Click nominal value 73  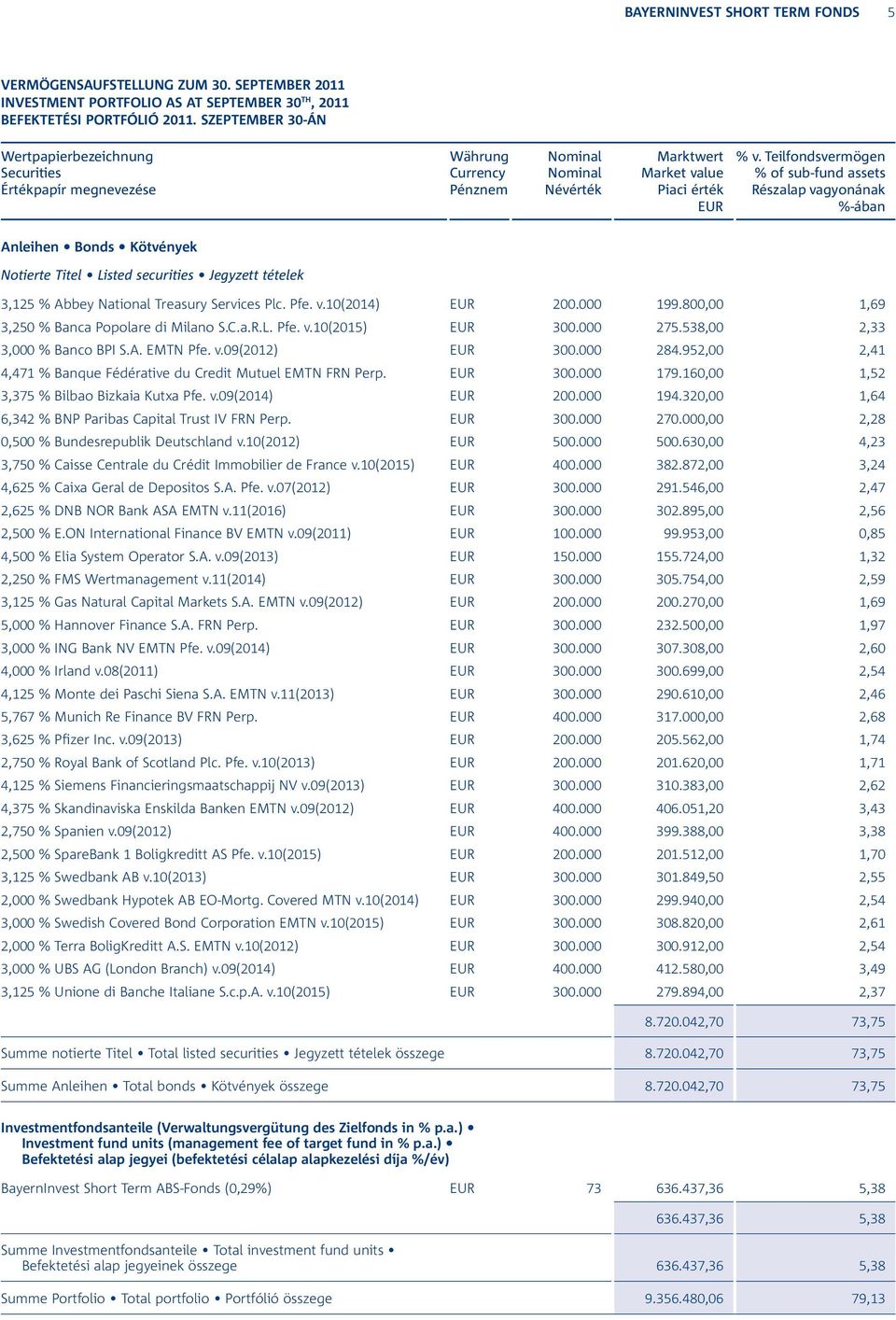click(x=594, y=1187)
